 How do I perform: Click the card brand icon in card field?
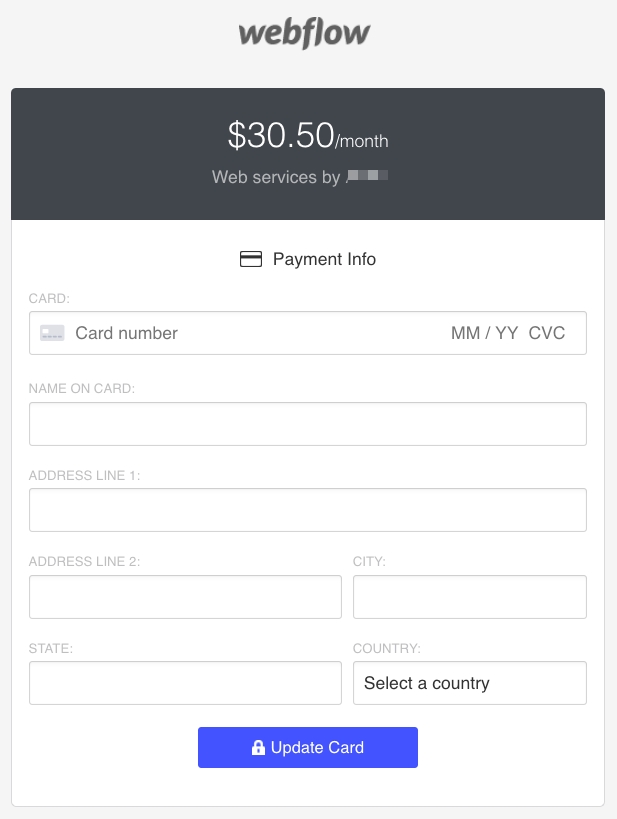pyautogui.click(x=53, y=333)
